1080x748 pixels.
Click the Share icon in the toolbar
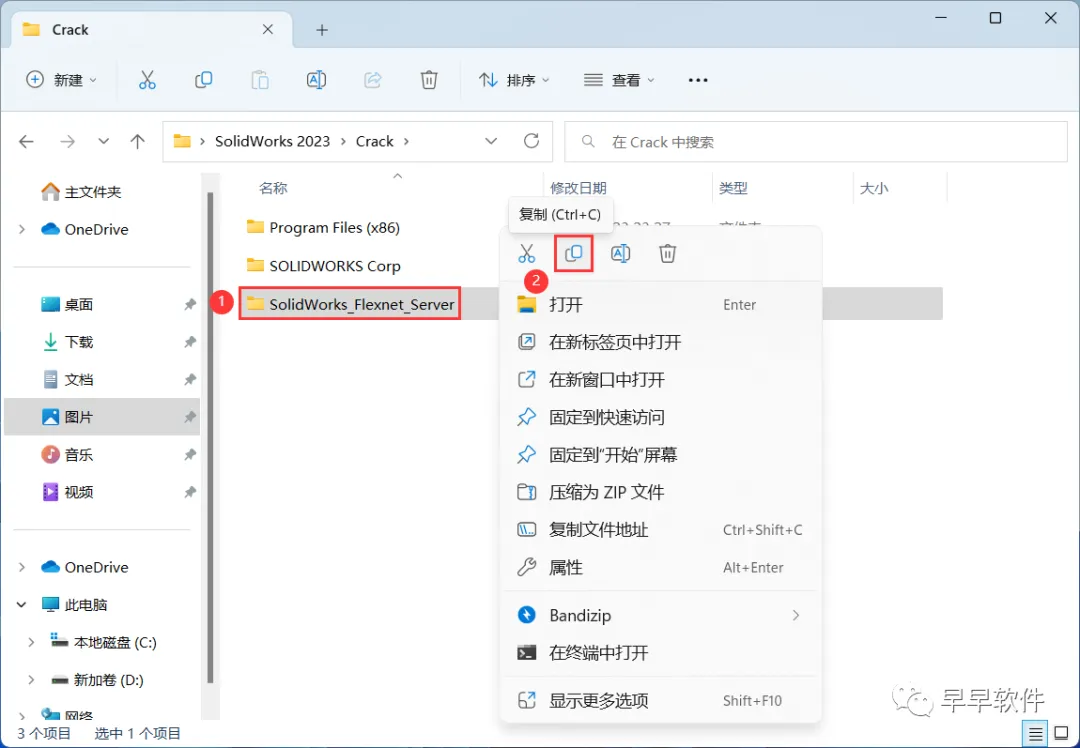click(373, 80)
